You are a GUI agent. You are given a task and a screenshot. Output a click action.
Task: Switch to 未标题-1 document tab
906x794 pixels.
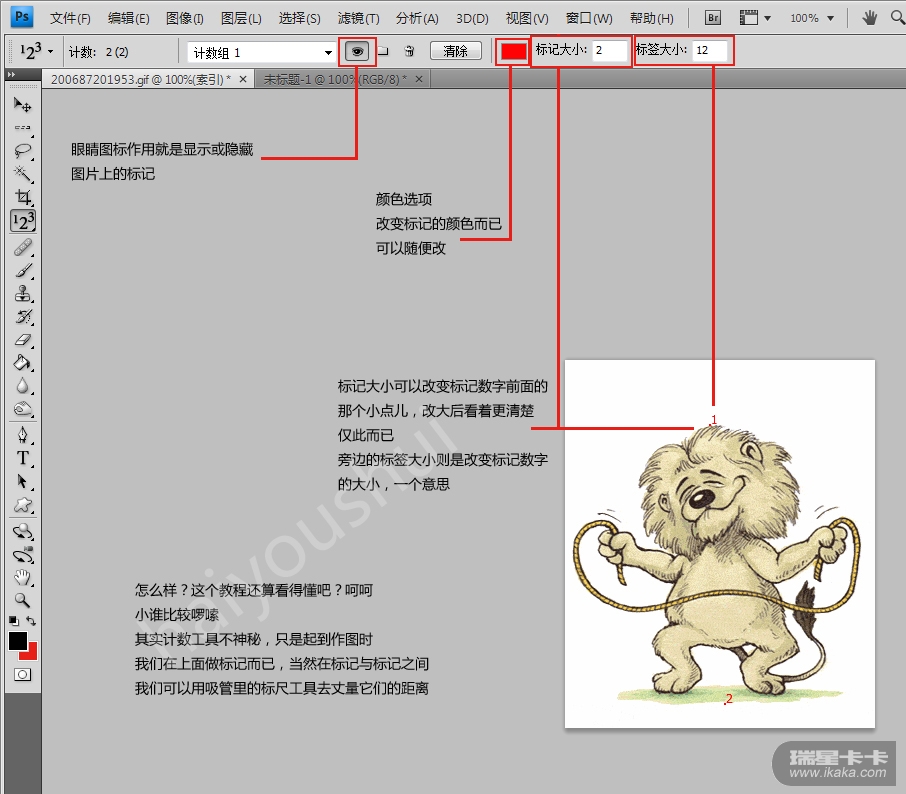click(x=335, y=79)
